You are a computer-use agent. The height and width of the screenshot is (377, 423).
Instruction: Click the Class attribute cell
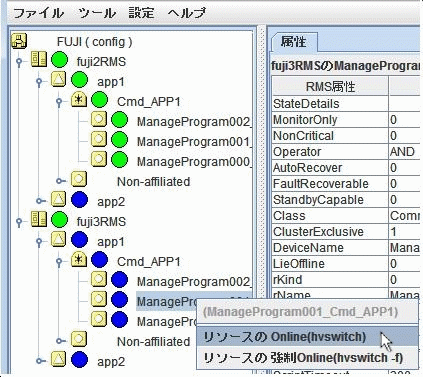click(x=330, y=216)
